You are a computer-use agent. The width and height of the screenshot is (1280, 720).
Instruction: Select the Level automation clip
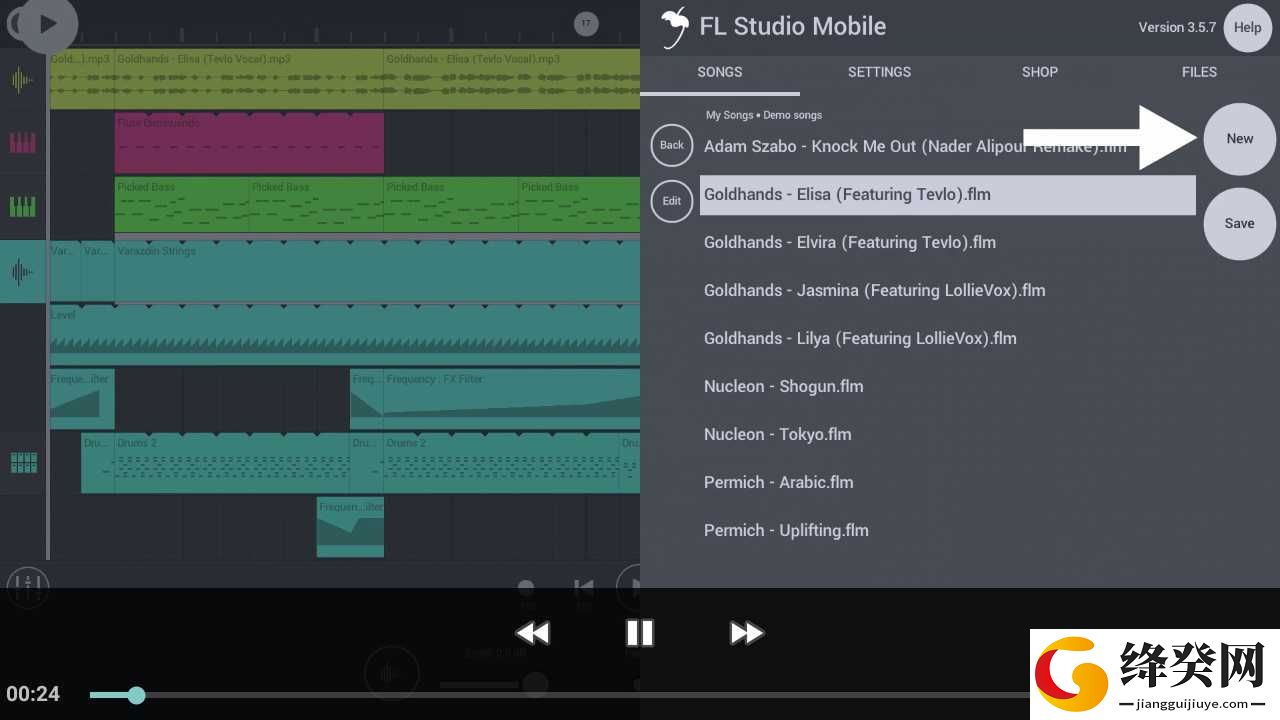pyautogui.click(x=345, y=335)
